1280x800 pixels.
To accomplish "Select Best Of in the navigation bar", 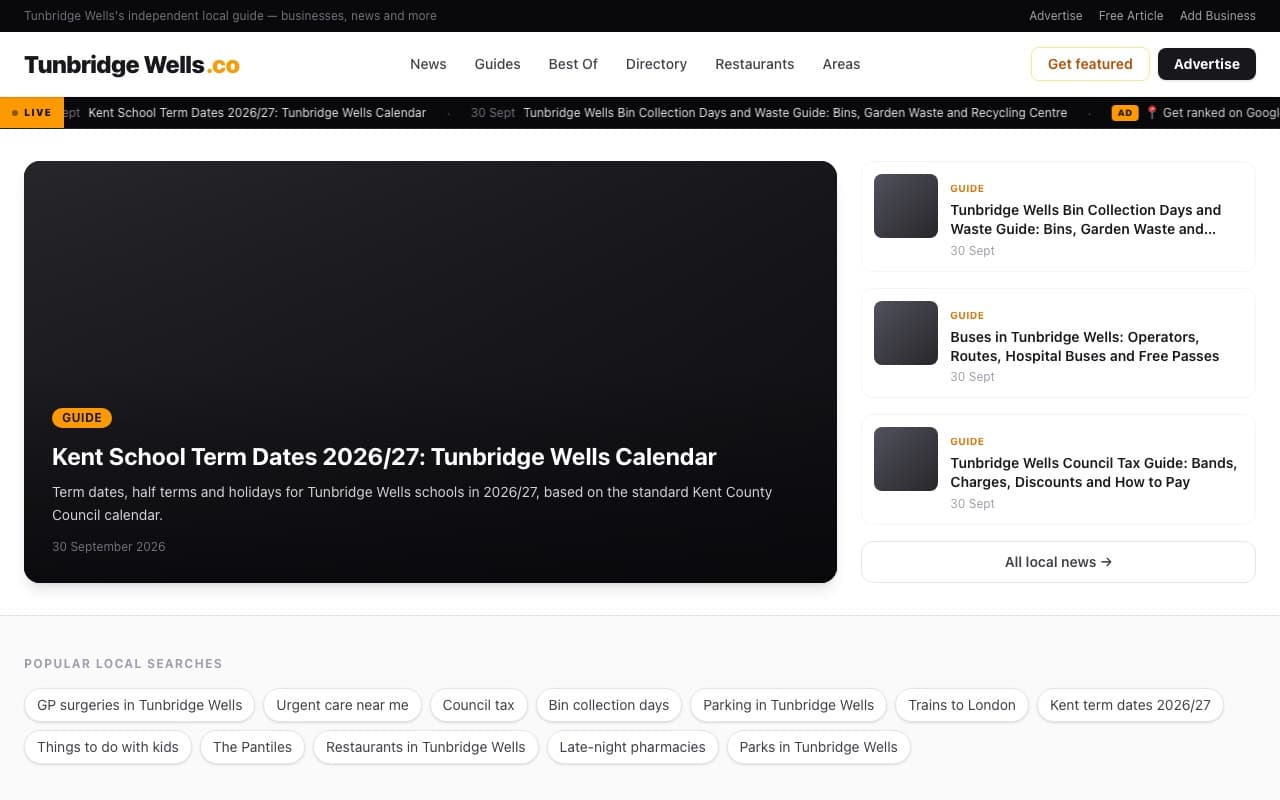I will (573, 64).
